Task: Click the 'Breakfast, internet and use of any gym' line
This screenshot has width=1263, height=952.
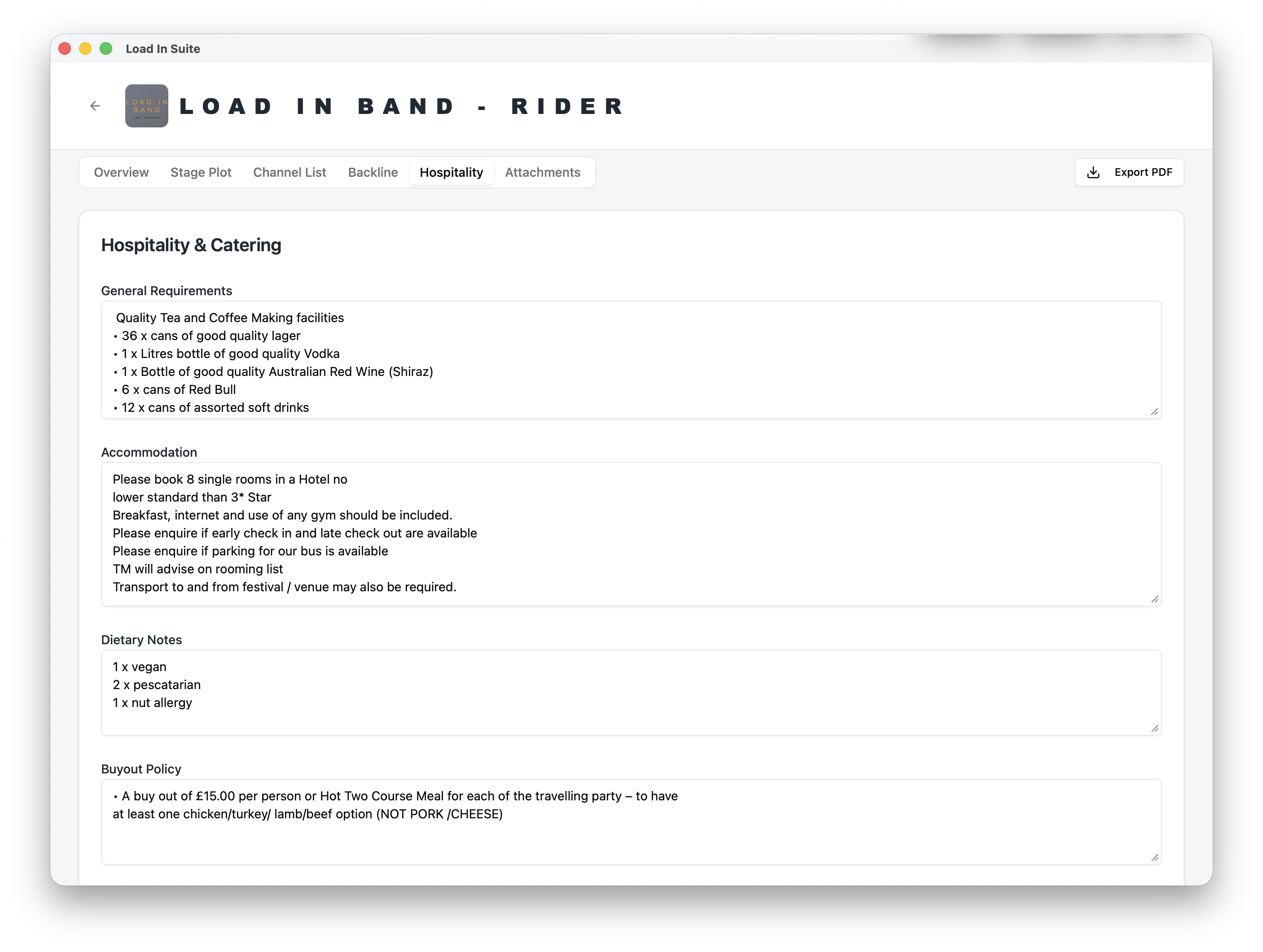Action: point(282,515)
